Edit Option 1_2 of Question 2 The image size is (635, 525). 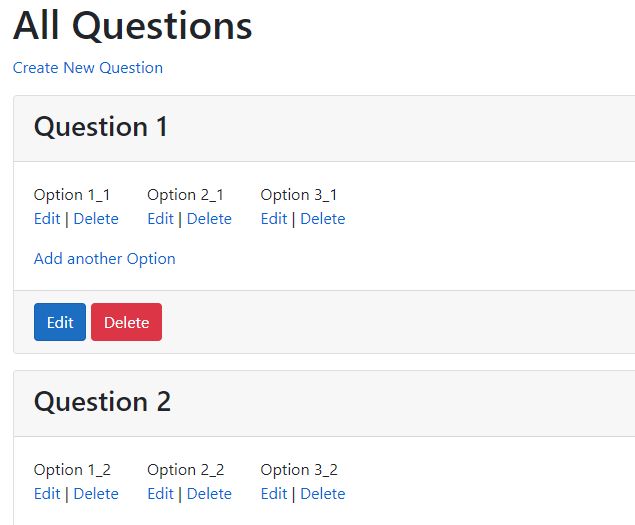tap(47, 494)
